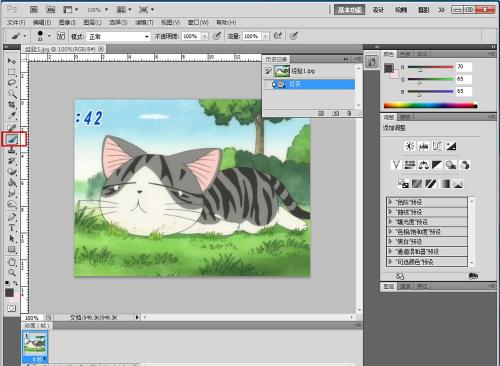Add a Levels adjustment
Viewport: 500px width, 366px height.
[424, 146]
